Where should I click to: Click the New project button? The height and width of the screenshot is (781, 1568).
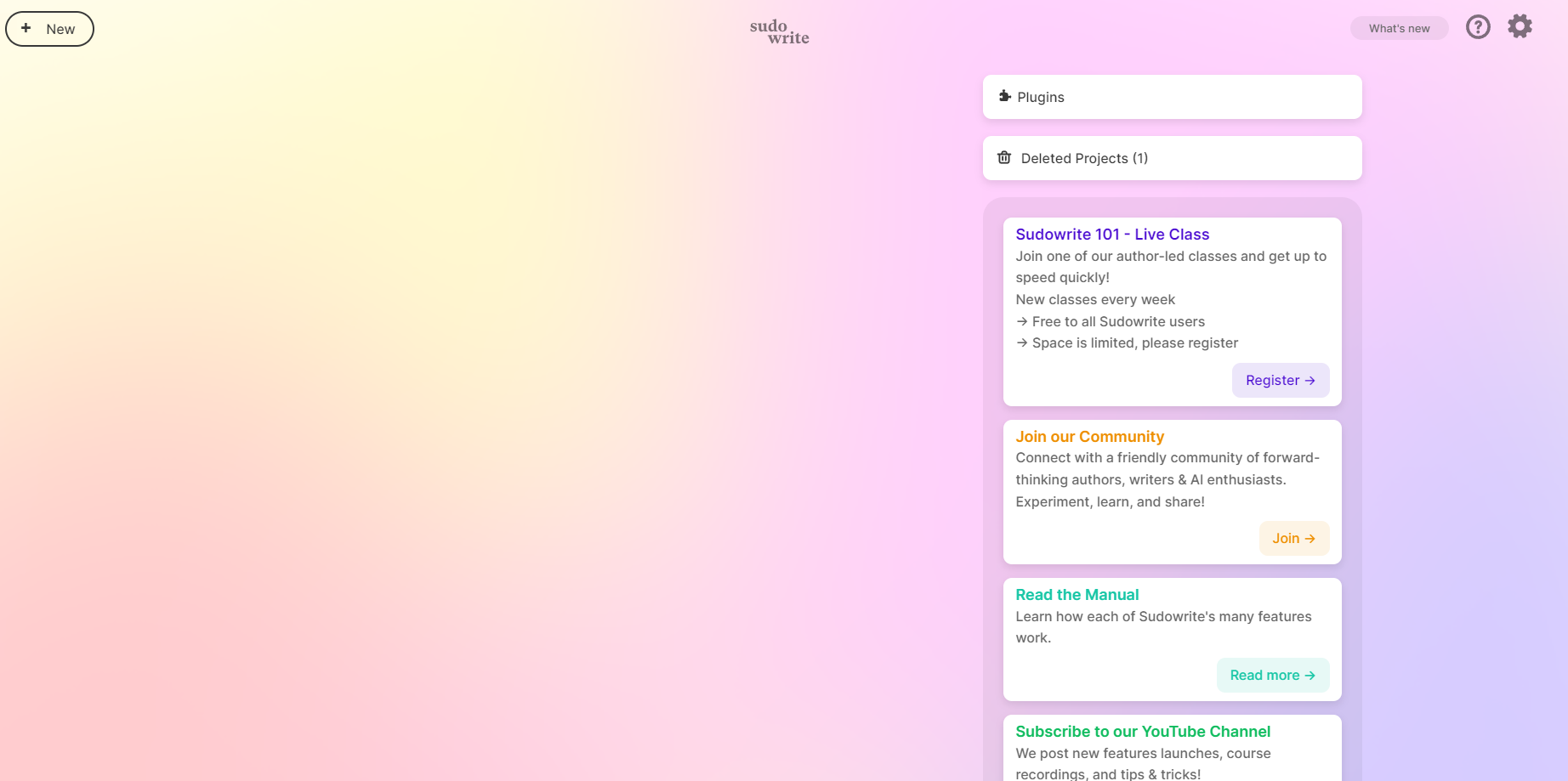click(49, 29)
